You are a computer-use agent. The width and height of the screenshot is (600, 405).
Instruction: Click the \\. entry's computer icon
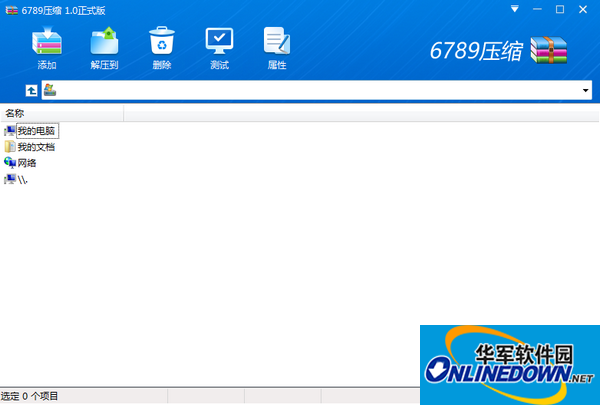(x=10, y=179)
